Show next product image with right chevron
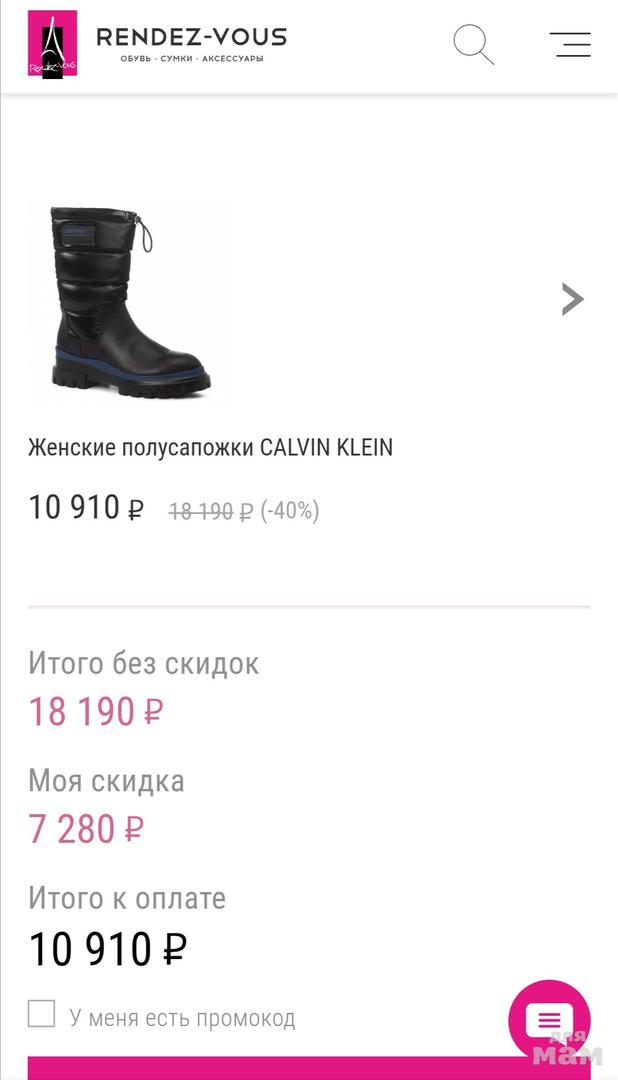618x1080 pixels. pyautogui.click(x=573, y=299)
